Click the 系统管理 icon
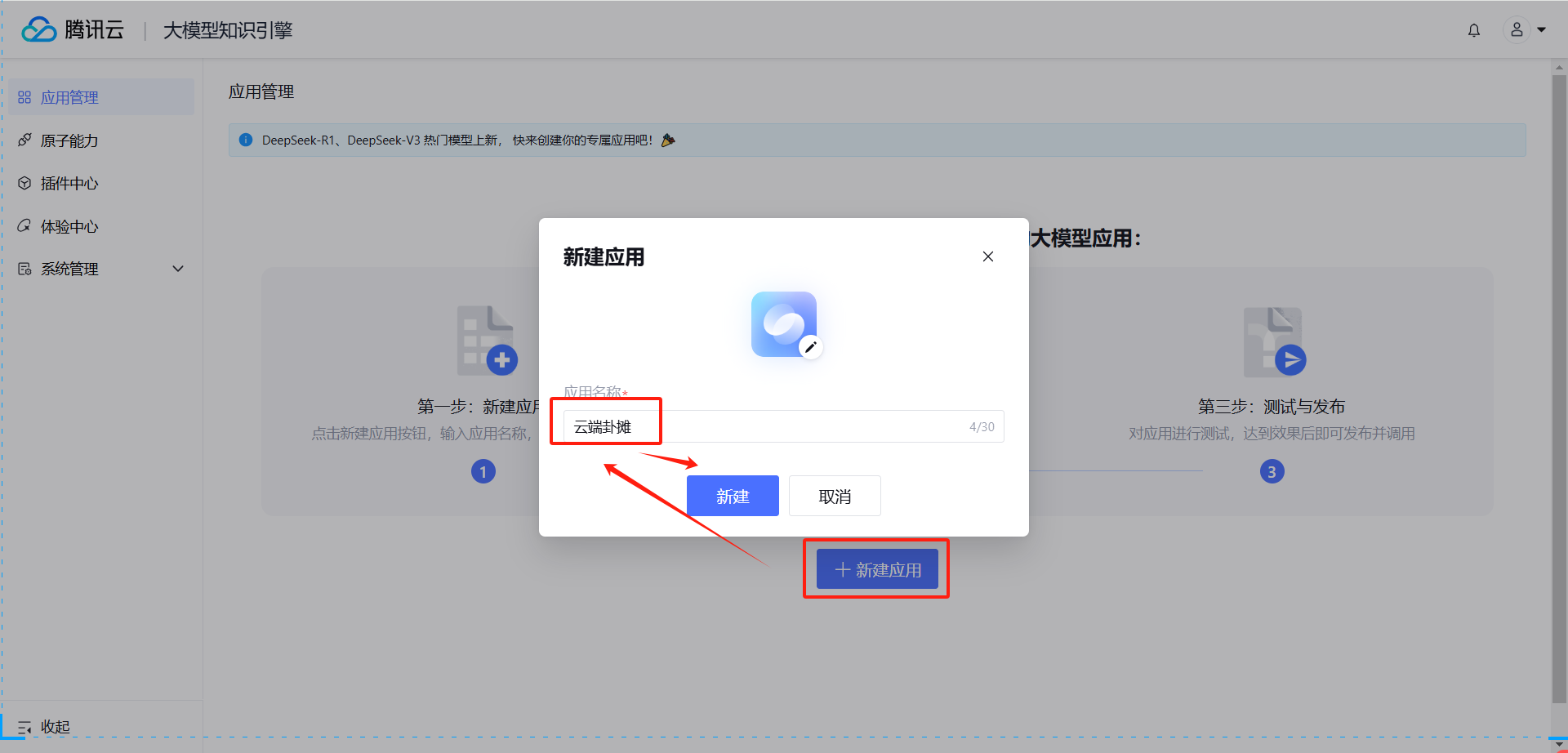The height and width of the screenshot is (753, 1568). coord(24,269)
